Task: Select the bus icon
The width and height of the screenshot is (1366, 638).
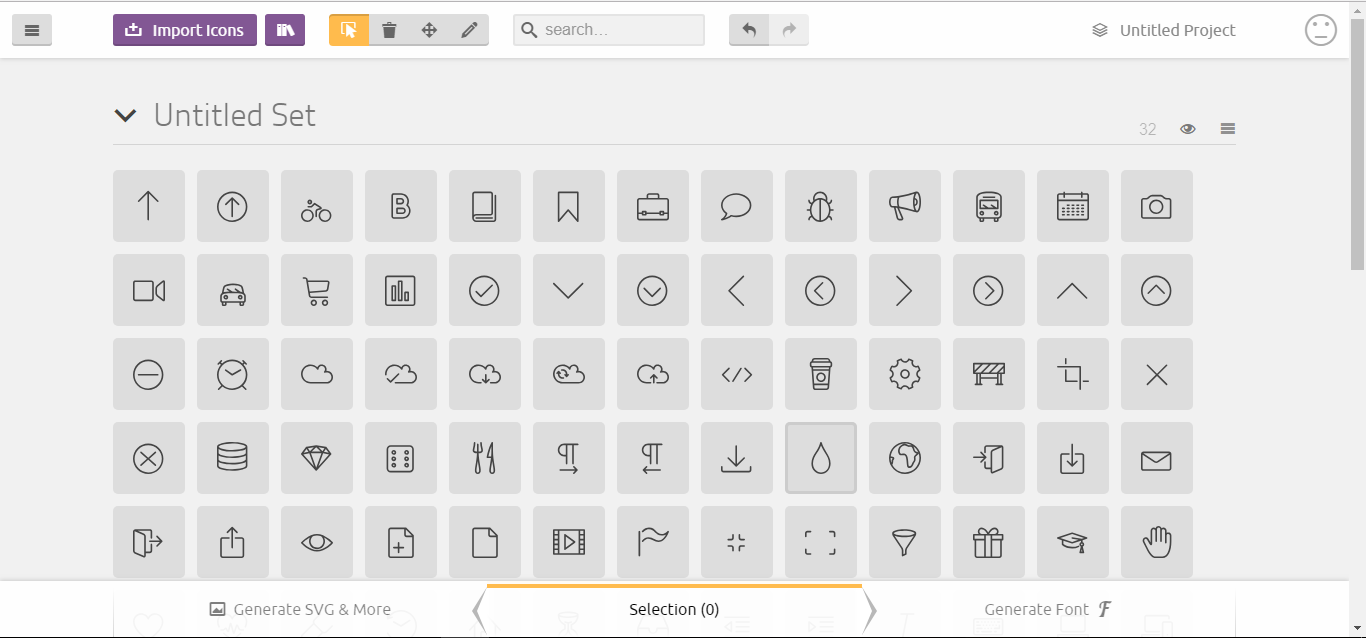Action: coord(989,206)
